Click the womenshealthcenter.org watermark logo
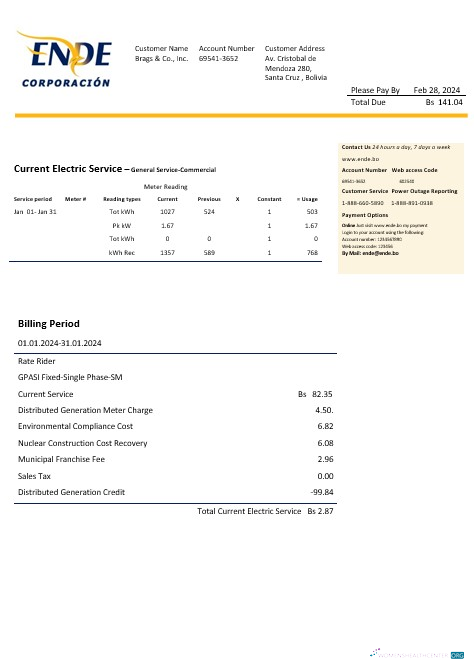The image size is (474, 669). (x=417, y=654)
